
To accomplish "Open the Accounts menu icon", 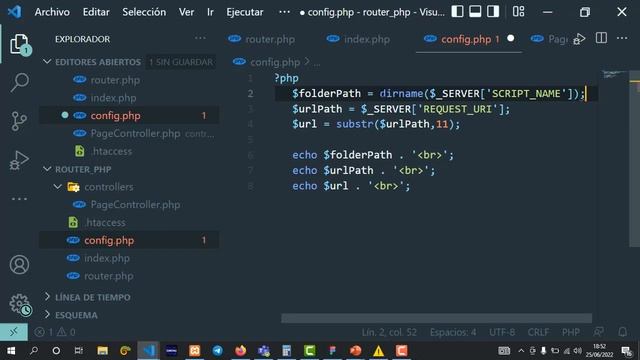I will (x=19, y=265).
